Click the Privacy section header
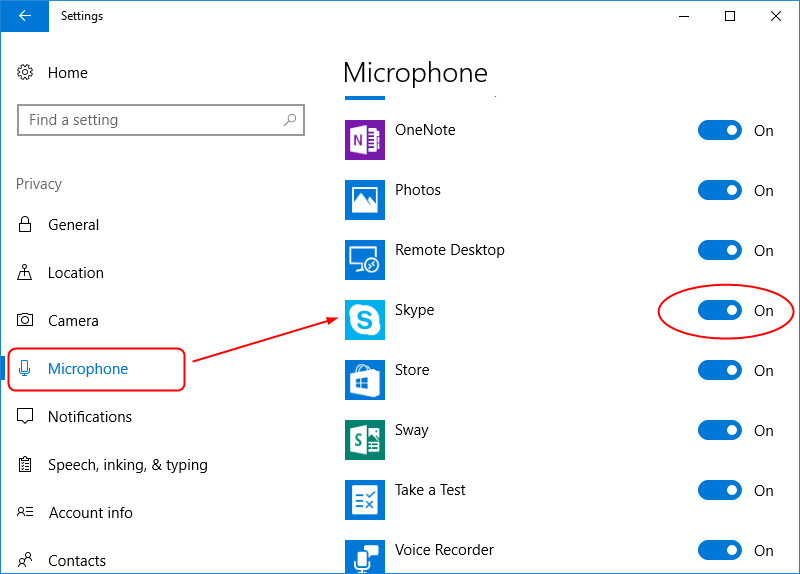800x574 pixels. [x=39, y=184]
